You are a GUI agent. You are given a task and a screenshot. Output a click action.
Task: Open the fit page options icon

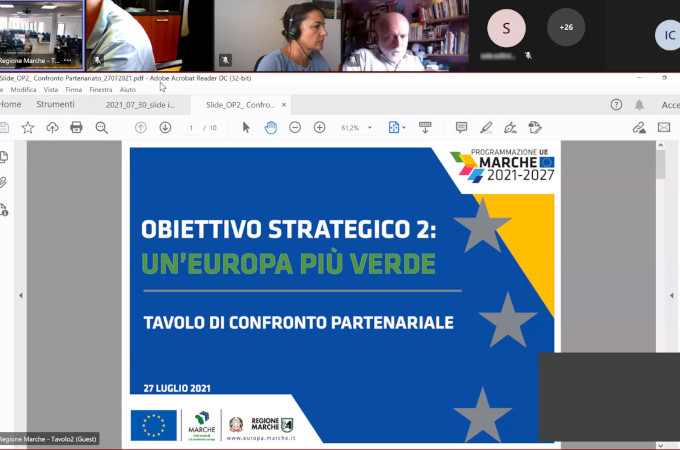coord(394,127)
